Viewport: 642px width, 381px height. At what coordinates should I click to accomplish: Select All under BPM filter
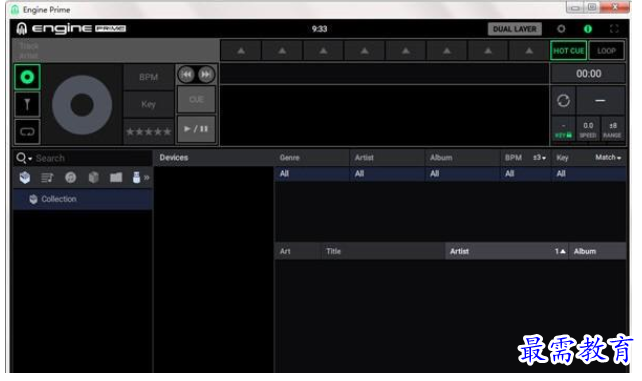tap(526, 174)
